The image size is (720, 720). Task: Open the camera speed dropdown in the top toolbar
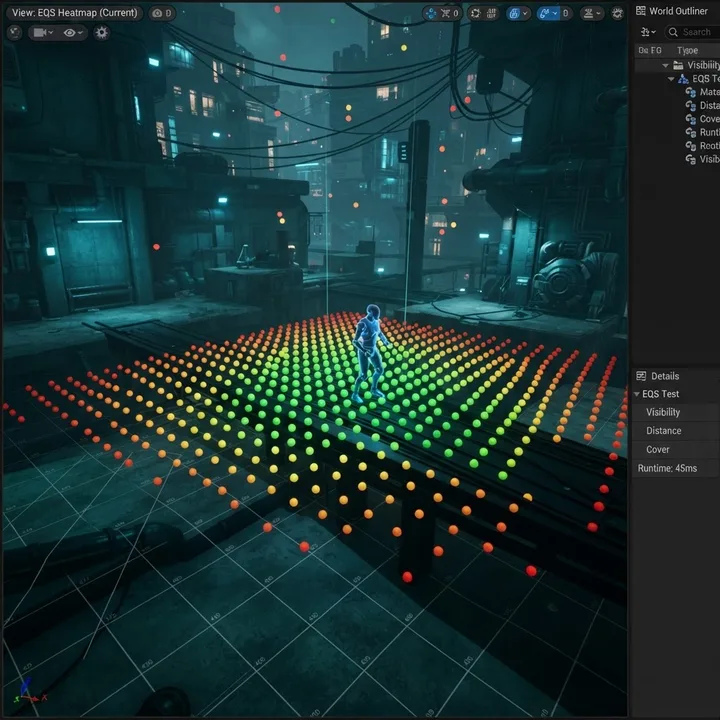coord(591,13)
